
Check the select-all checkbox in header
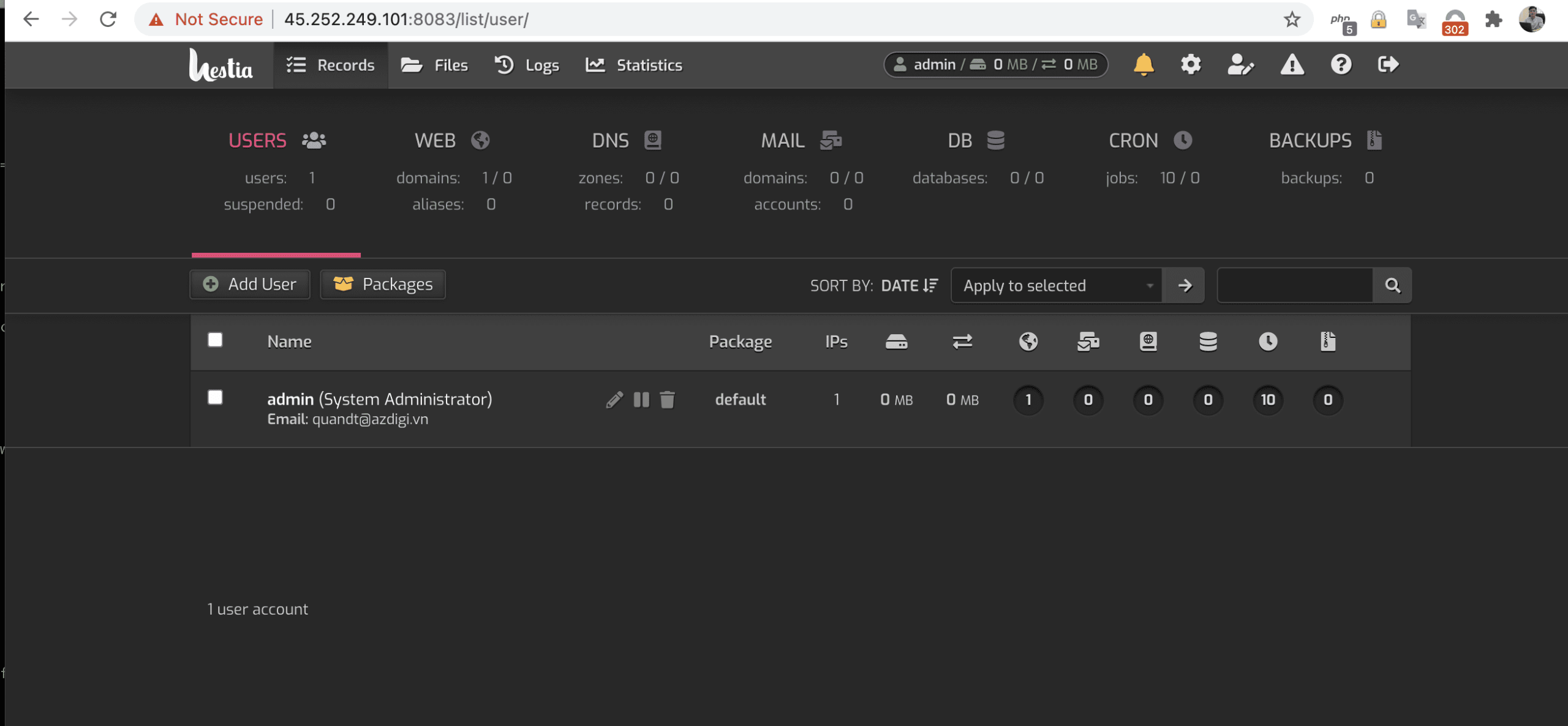point(215,340)
